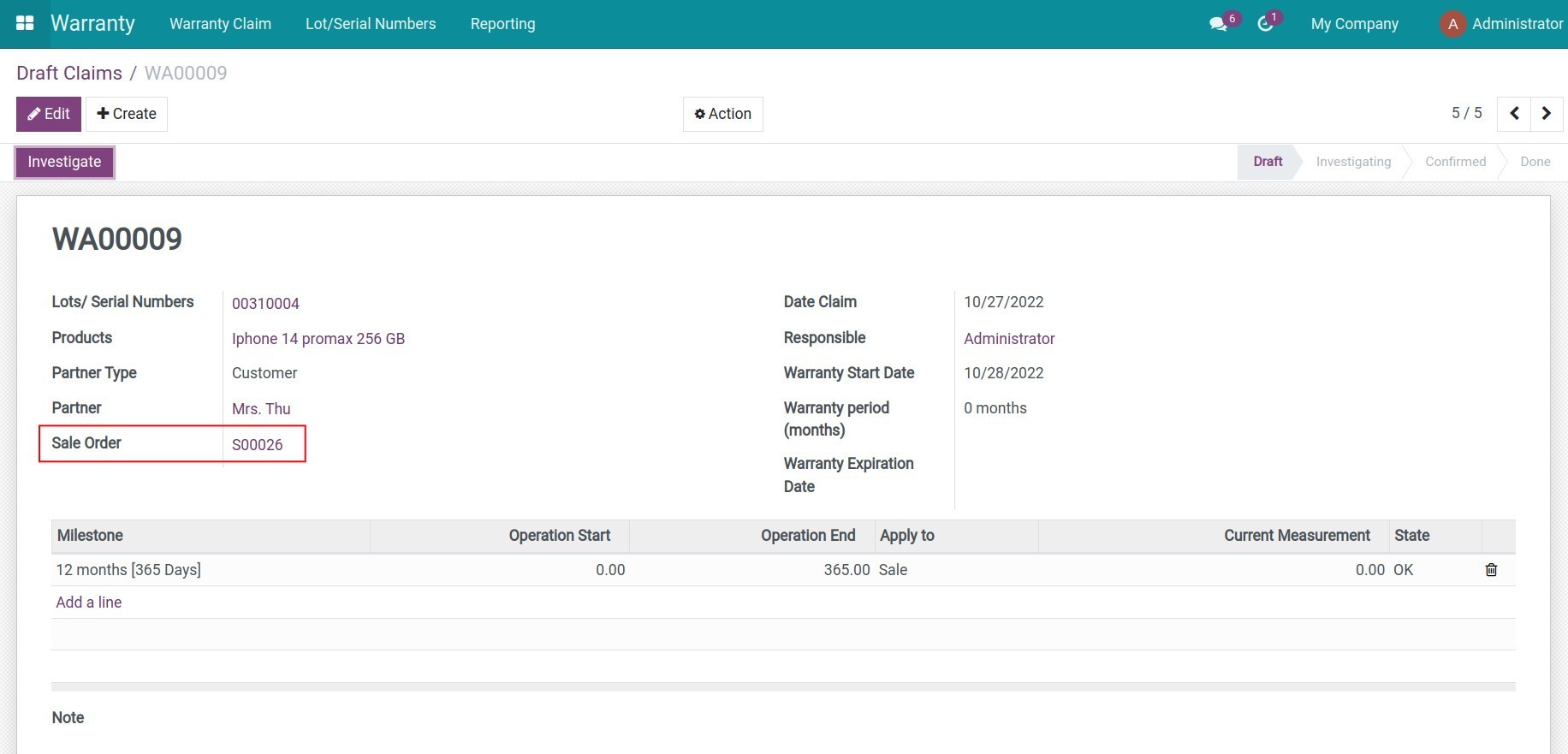Open sale order S00026 link
The width and height of the screenshot is (1568, 754).
coord(257,444)
